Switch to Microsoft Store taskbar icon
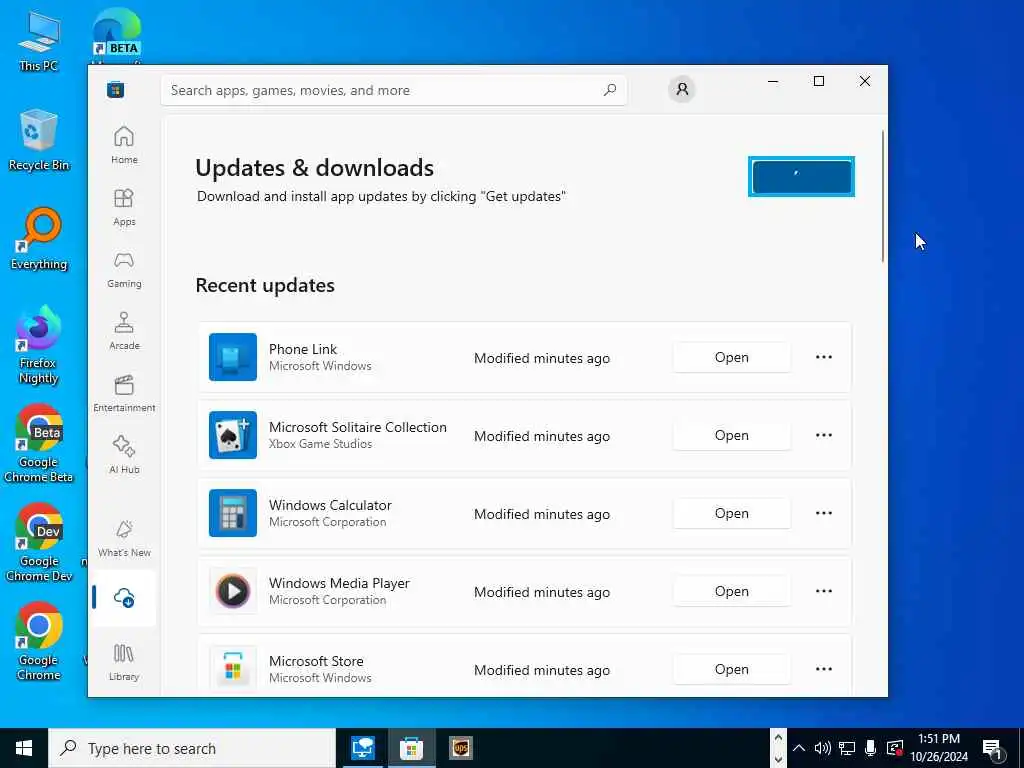Screen dimensions: 1024x768 (x=411, y=748)
